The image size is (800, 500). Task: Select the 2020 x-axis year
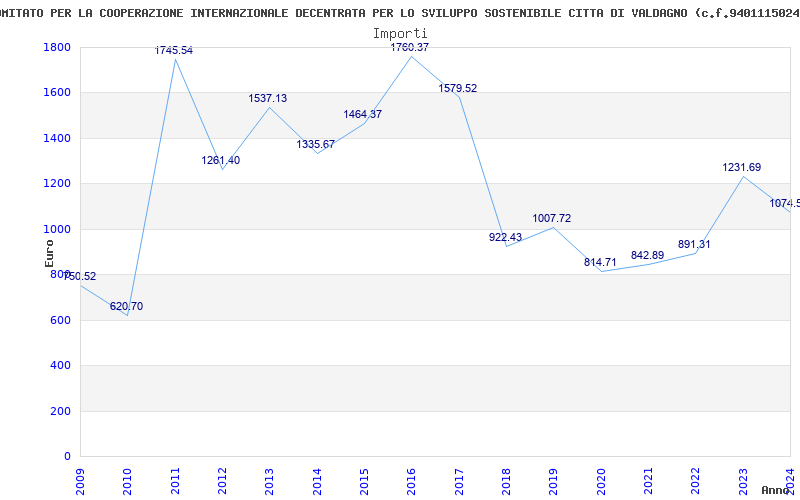[601, 481]
